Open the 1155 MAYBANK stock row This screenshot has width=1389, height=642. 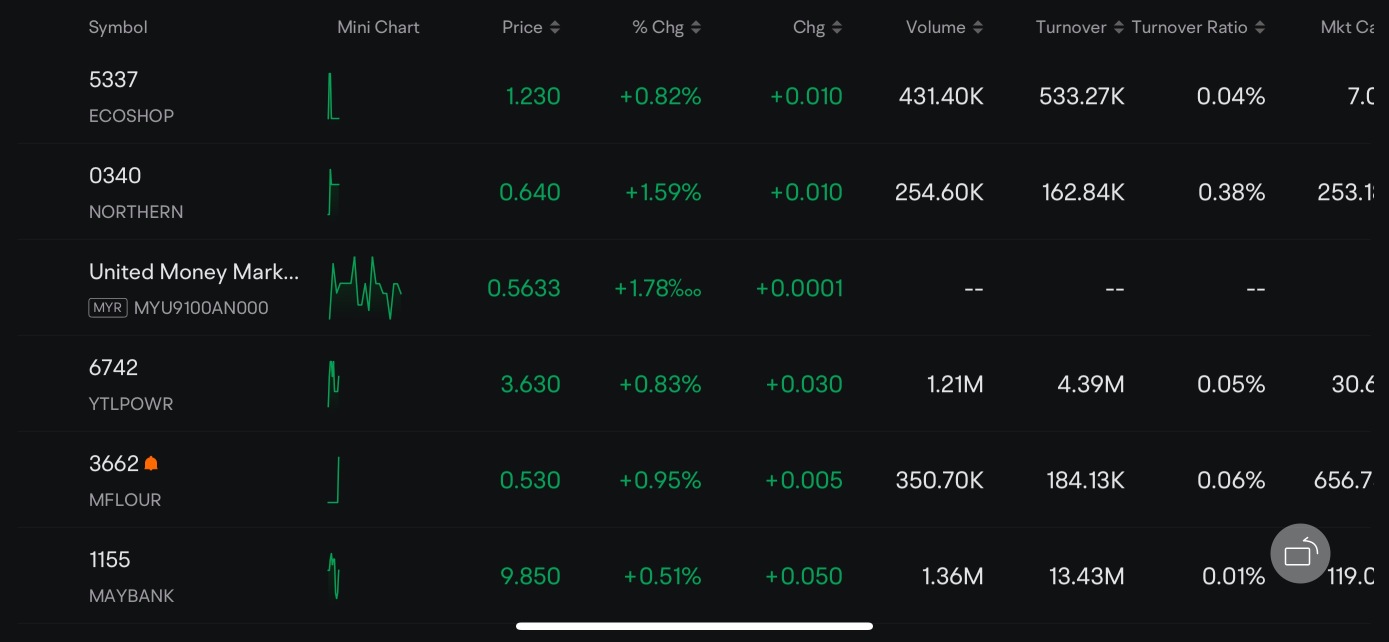pos(694,576)
